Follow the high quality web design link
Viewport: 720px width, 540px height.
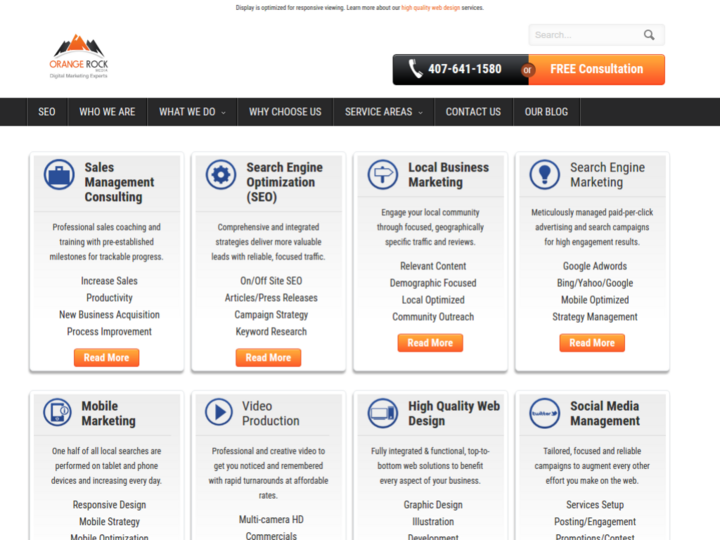(x=429, y=7)
